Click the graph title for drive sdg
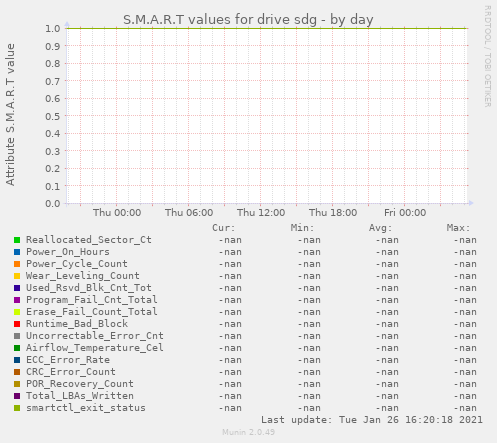This screenshot has width=497, height=443. tap(248, 19)
